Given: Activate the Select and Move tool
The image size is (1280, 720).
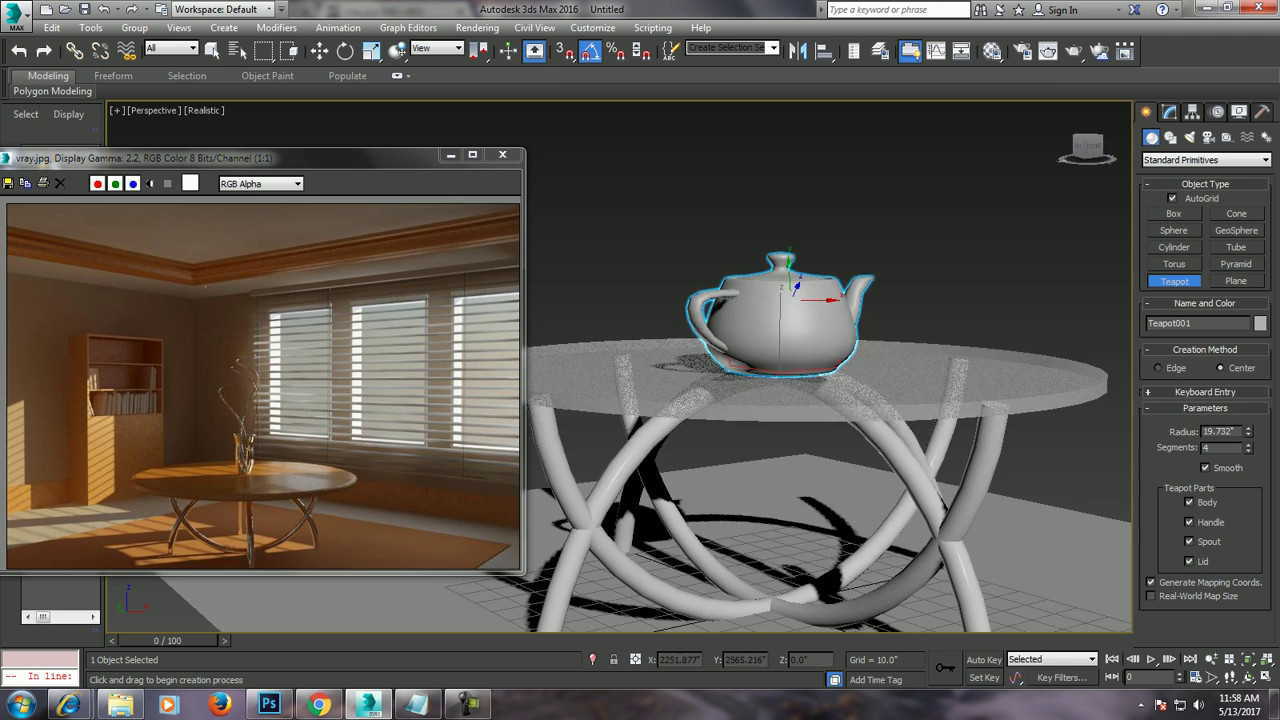Looking at the screenshot, I should pyautogui.click(x=319, y=51).
